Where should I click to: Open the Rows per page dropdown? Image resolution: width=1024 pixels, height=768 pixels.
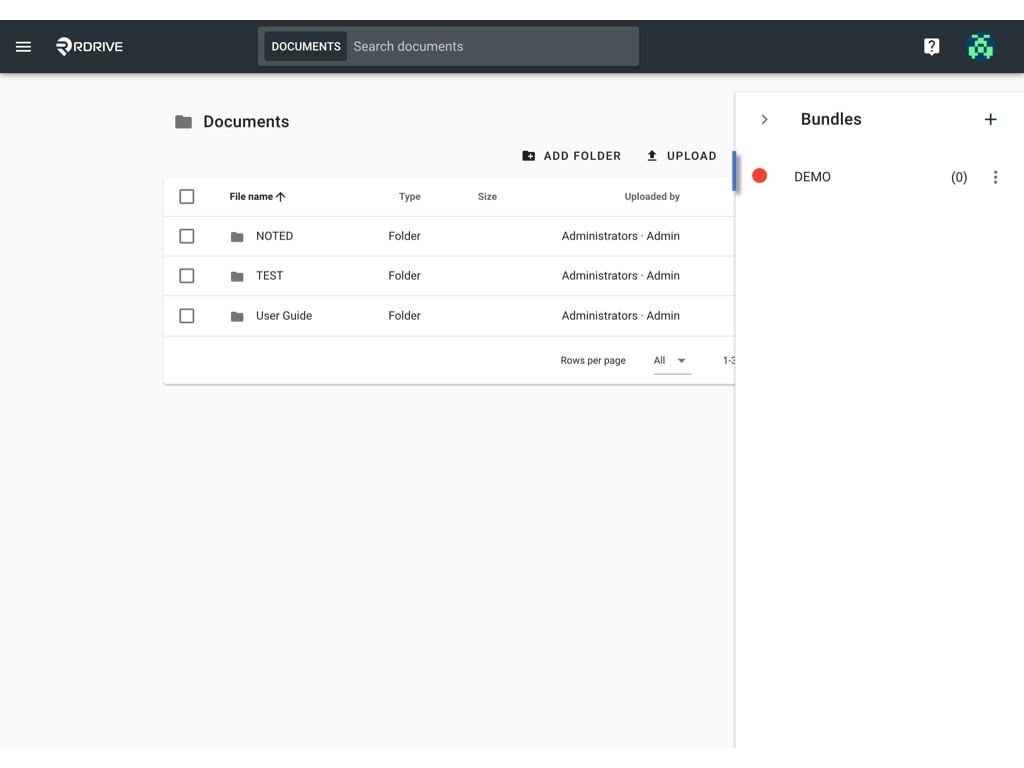click(672, 360)
